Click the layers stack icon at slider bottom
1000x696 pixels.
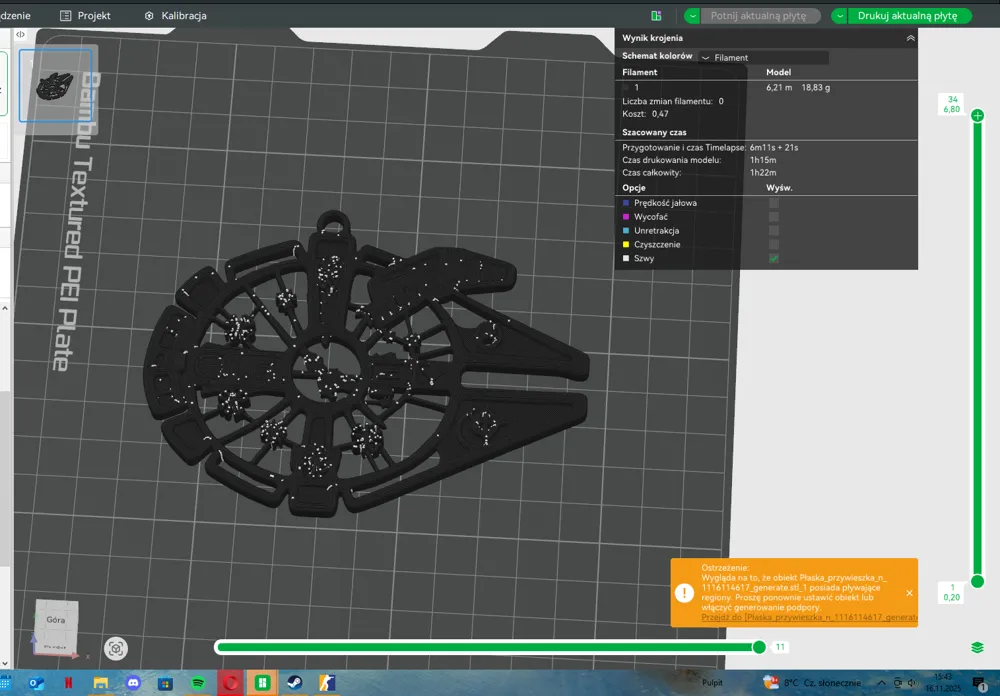(977, 648)
